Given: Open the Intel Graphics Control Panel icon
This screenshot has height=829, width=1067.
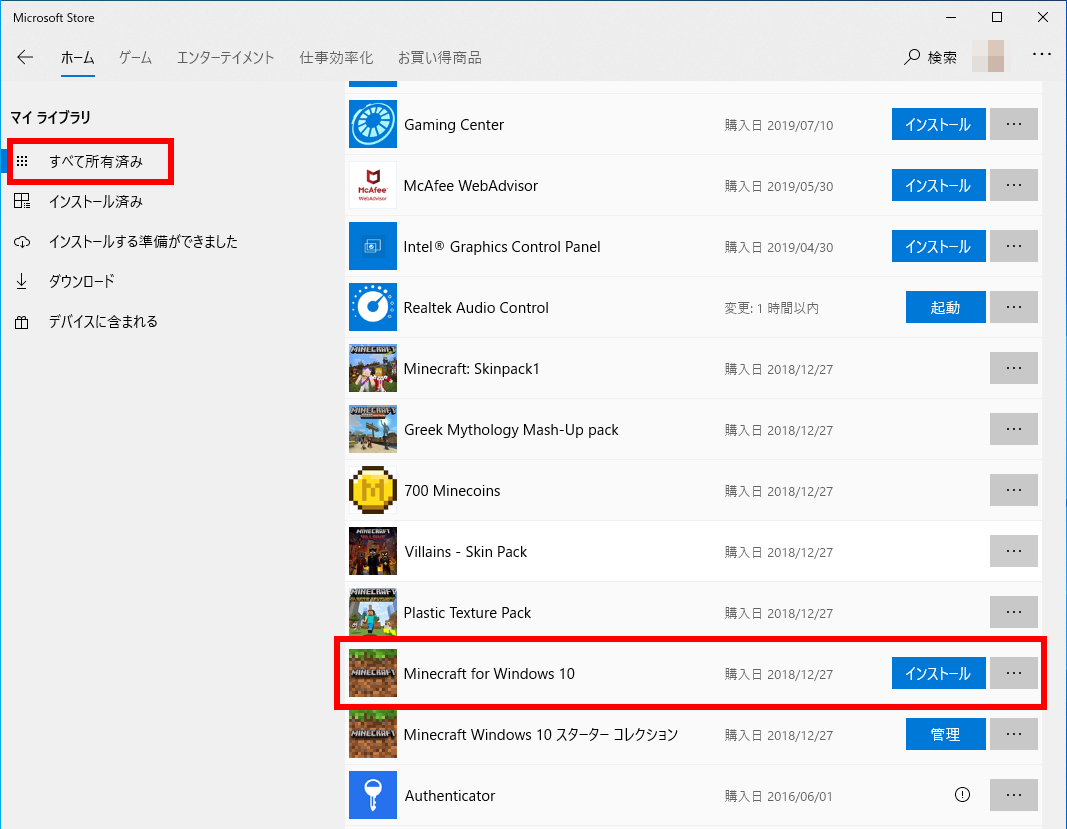Looking at the screenshot, I should pos(373,246).
